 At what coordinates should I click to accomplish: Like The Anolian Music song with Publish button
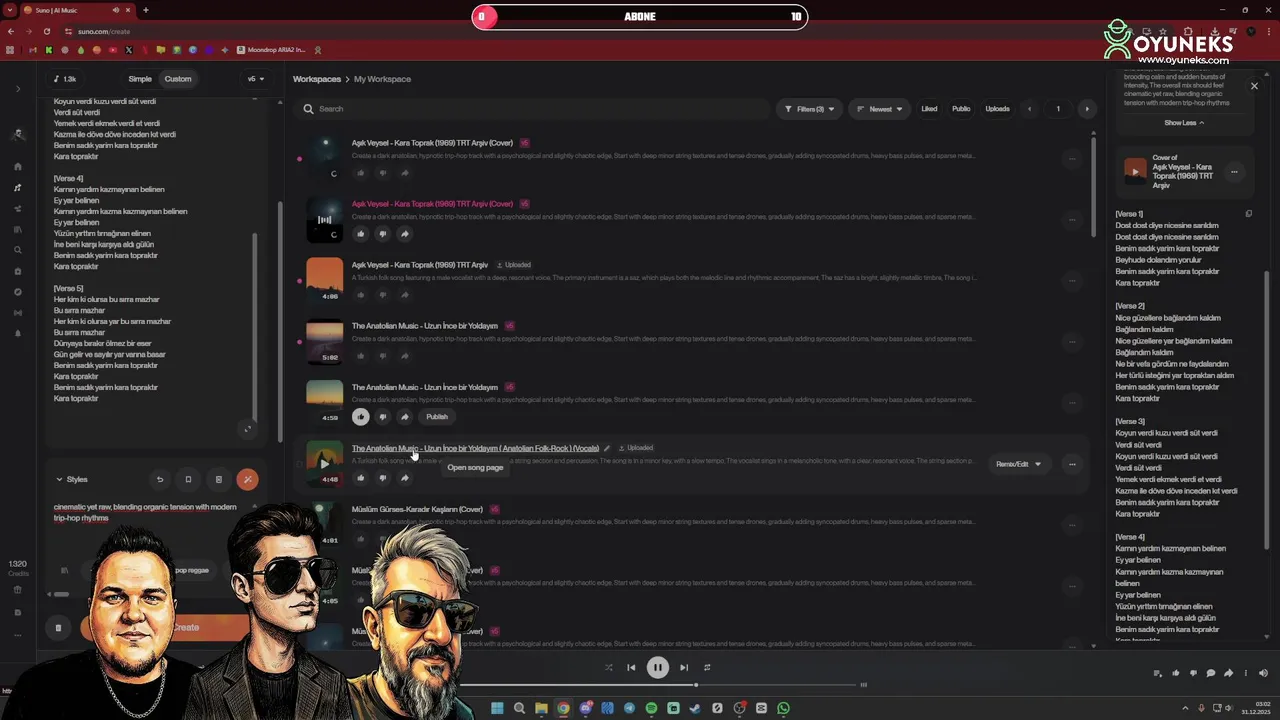[361, 417]
